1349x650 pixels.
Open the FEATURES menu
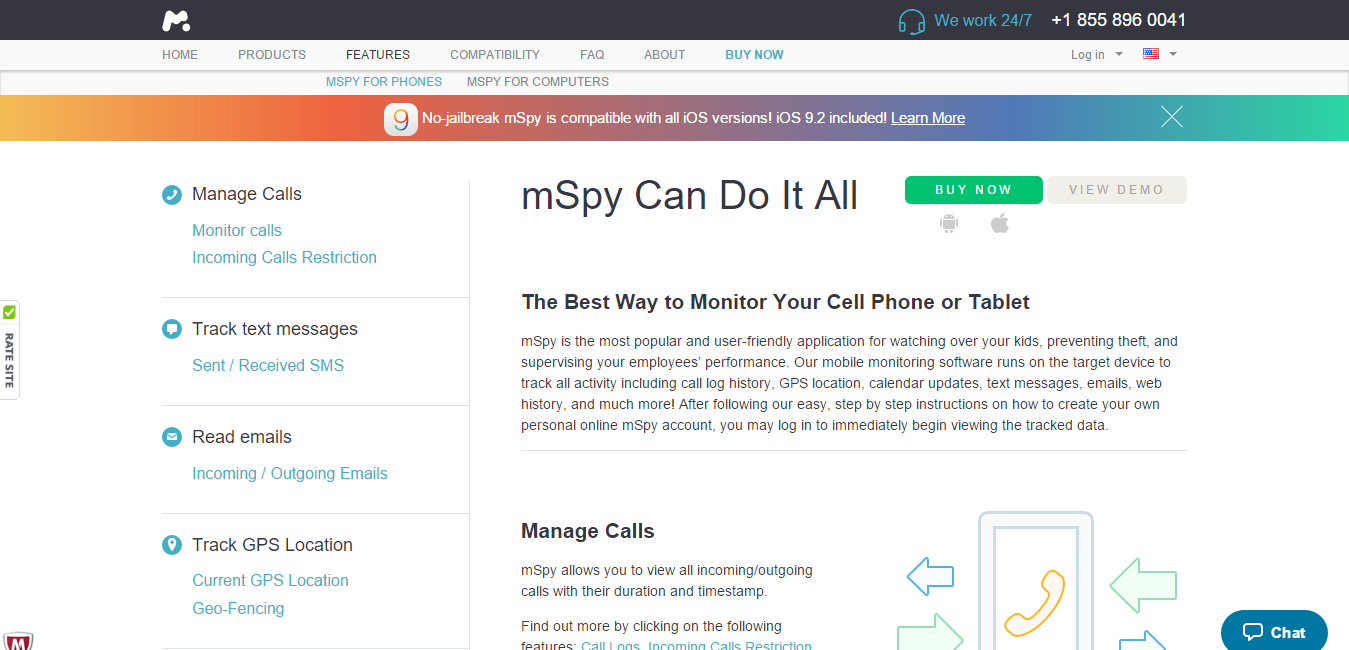[x=378, y=55]
